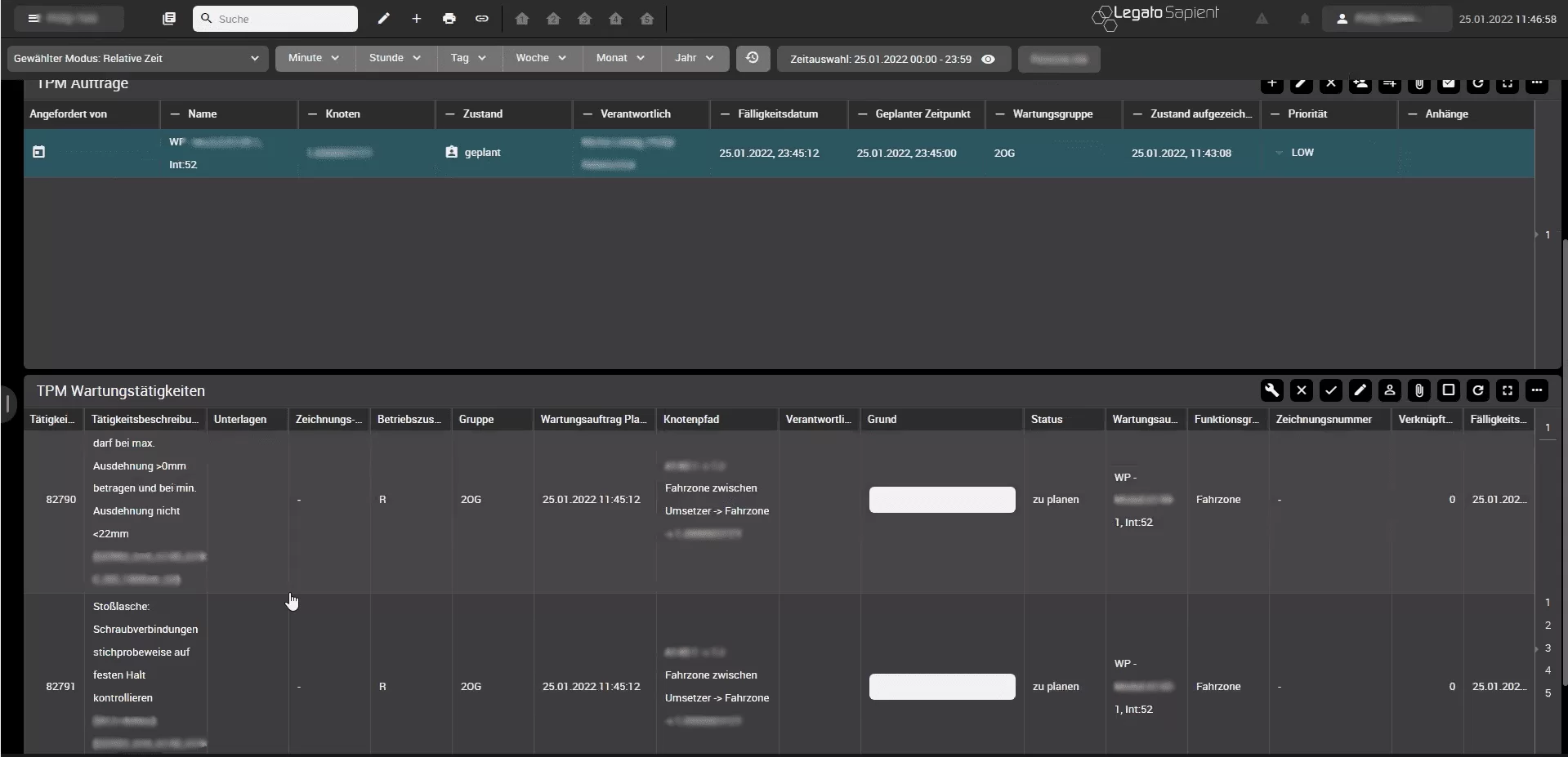Select activity ID 82790
The height and width of the screenshot is (757, 1568).
pos(61,500)
